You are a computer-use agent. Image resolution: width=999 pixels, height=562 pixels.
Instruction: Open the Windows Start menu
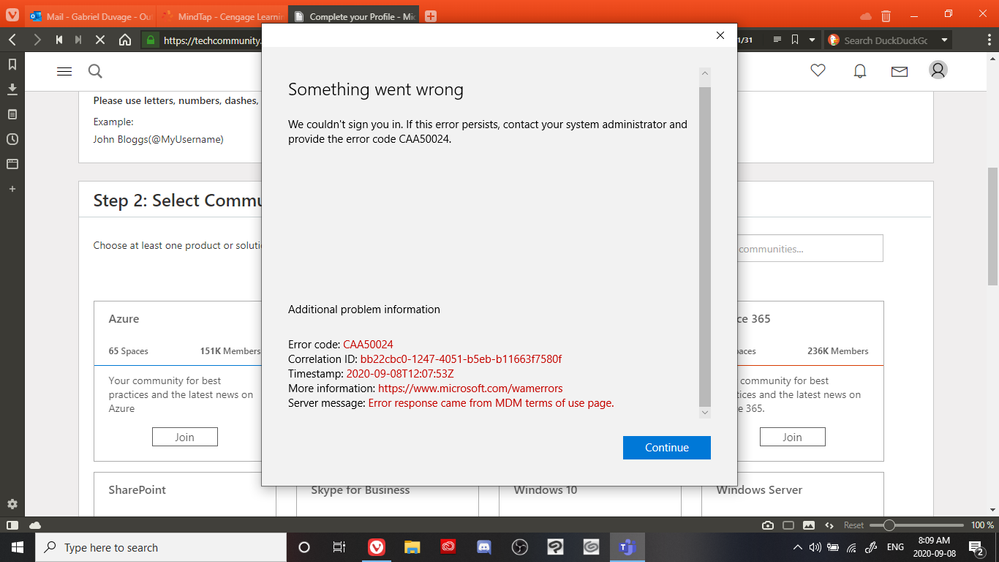[x=17, y=547]
